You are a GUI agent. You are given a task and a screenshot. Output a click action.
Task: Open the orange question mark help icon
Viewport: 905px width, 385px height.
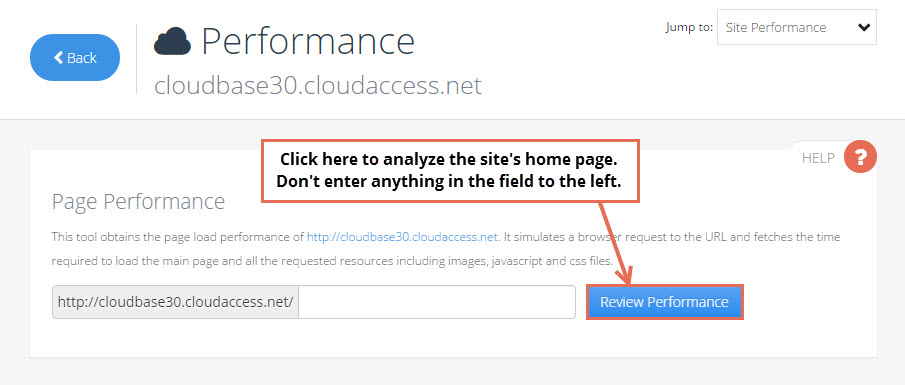point(860,156)
